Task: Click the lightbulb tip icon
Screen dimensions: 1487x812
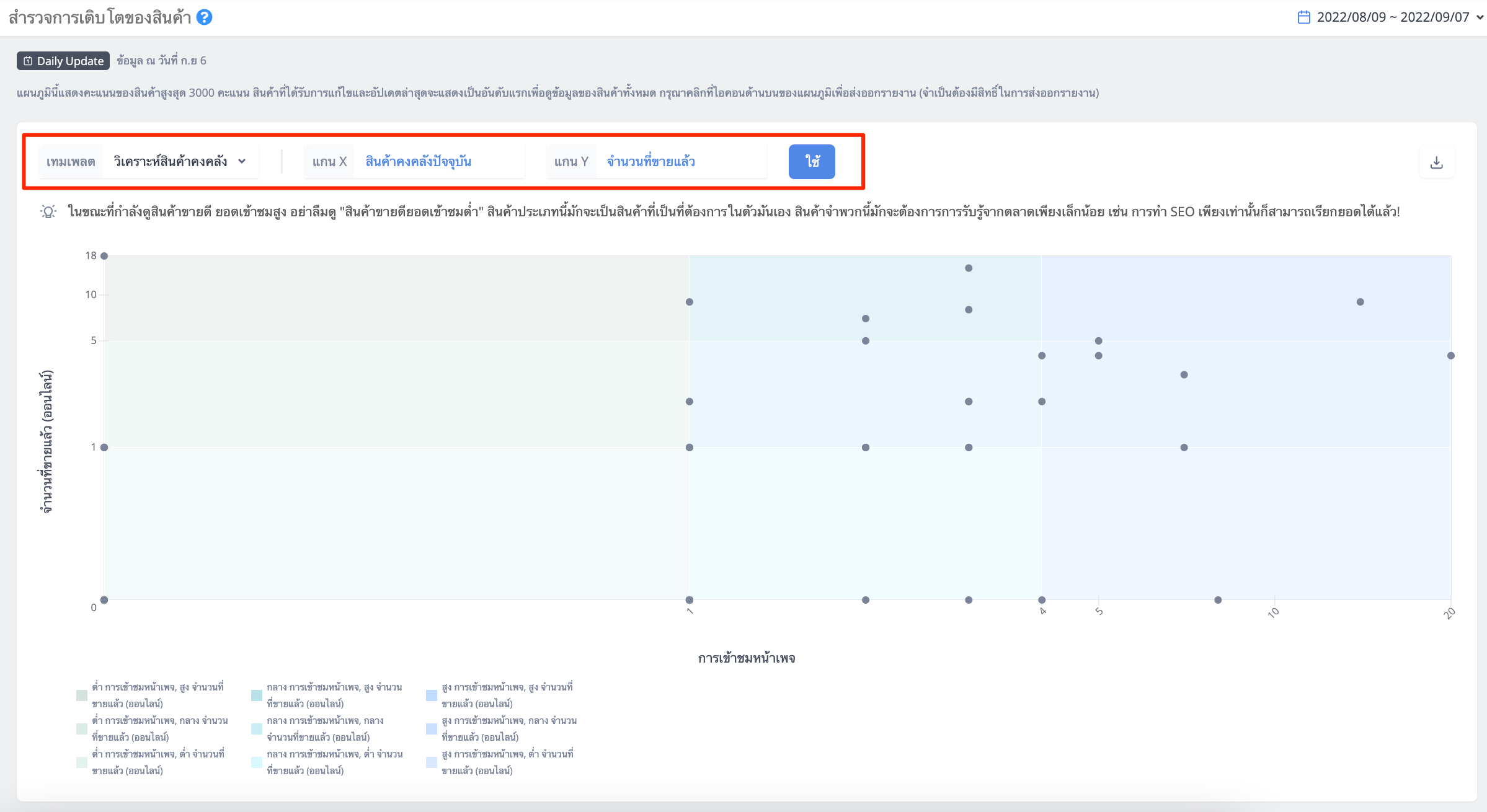Action: point(48,212)
